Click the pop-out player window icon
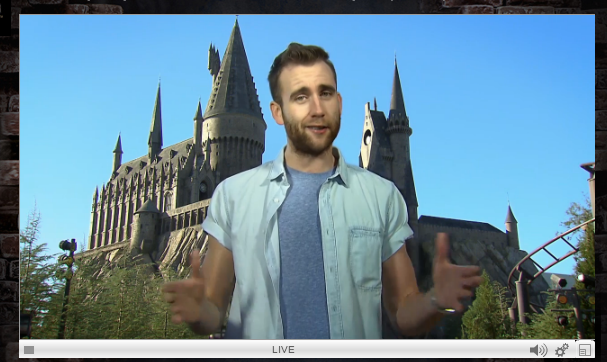Viewport: 607px width, 362px height. (585, 350)
